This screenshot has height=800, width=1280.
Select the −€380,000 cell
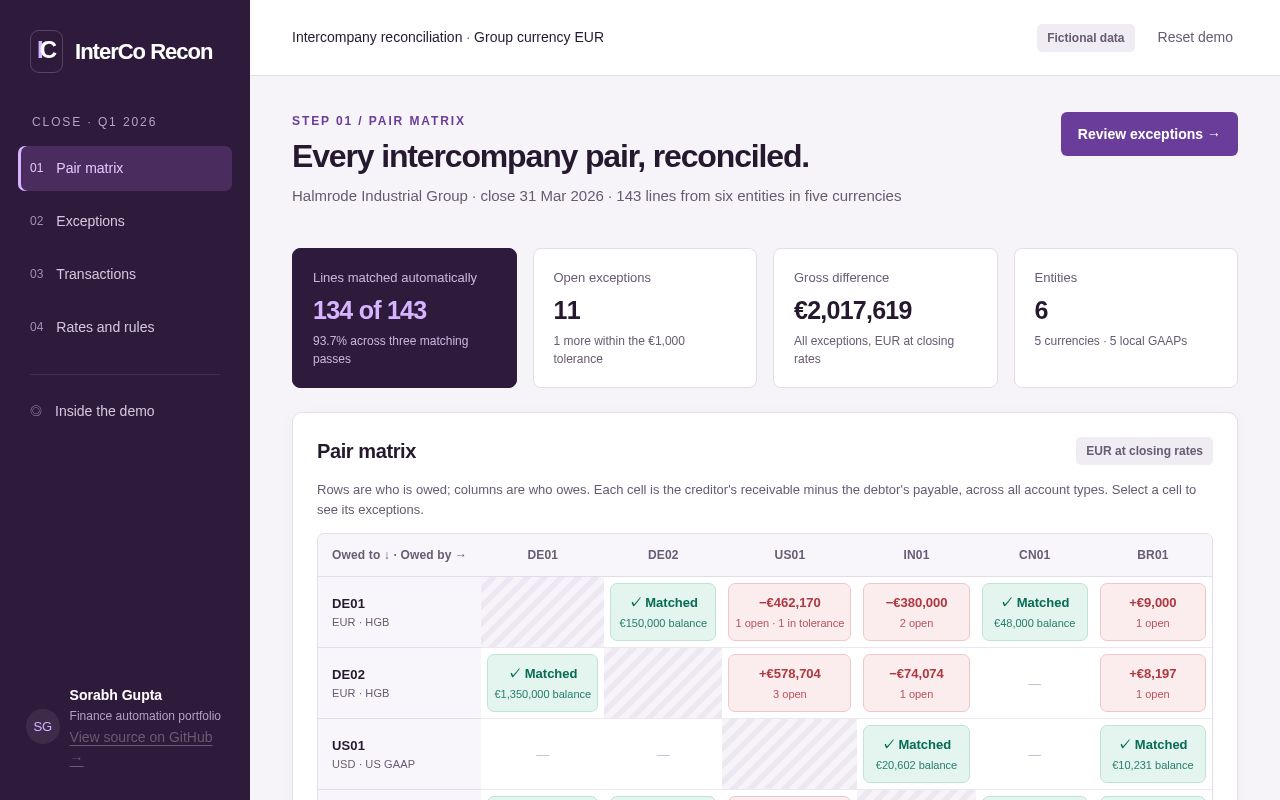click(x=916, y=612)
